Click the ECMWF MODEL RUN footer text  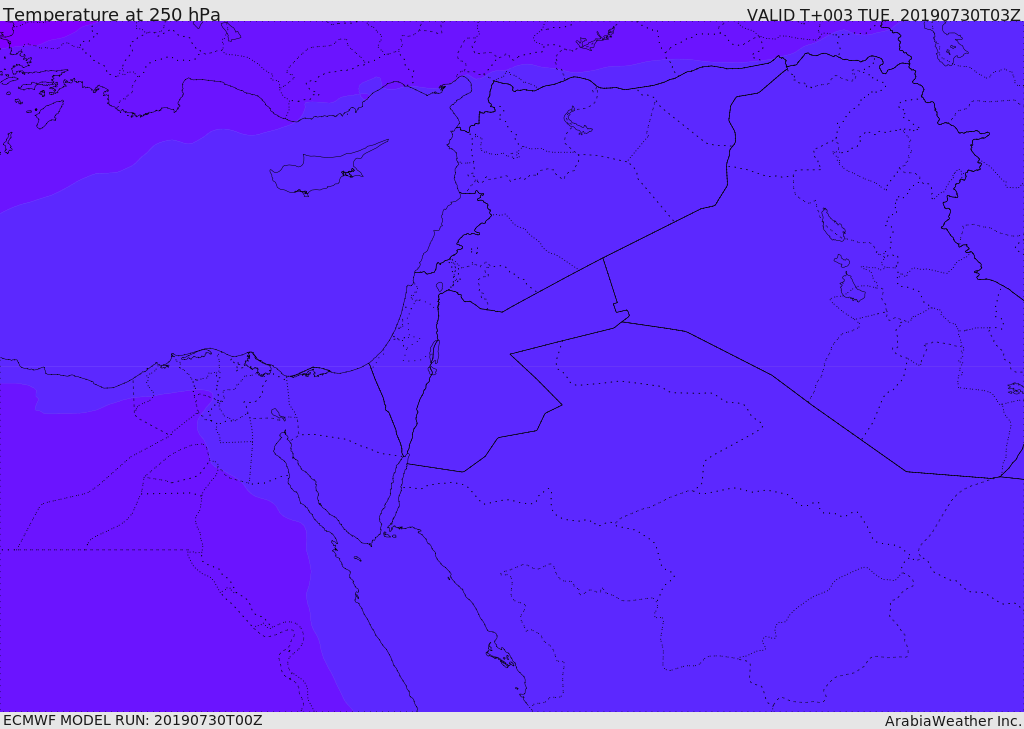pos(133,720)
